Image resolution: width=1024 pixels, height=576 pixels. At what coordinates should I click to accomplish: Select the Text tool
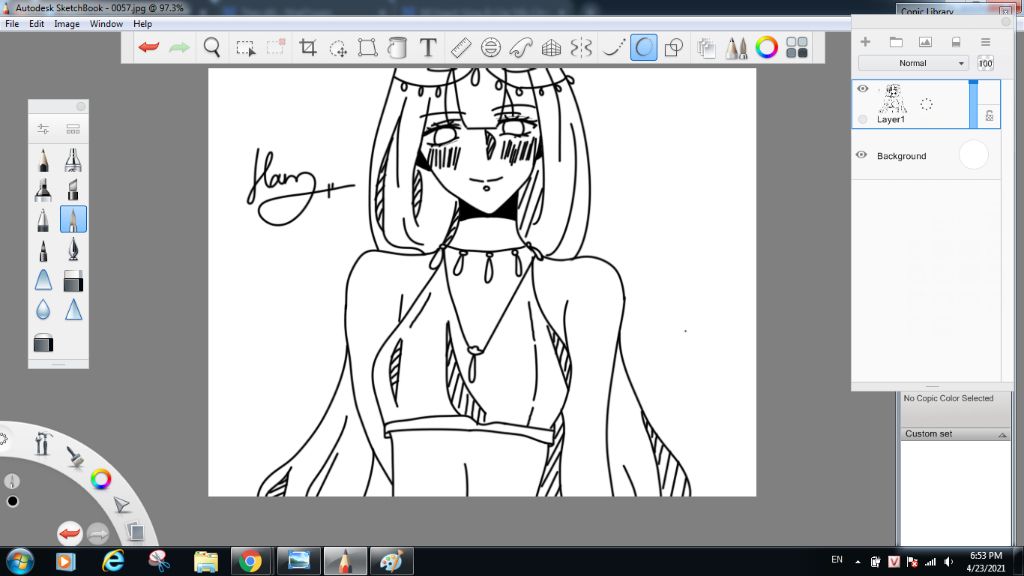point(428,47)
